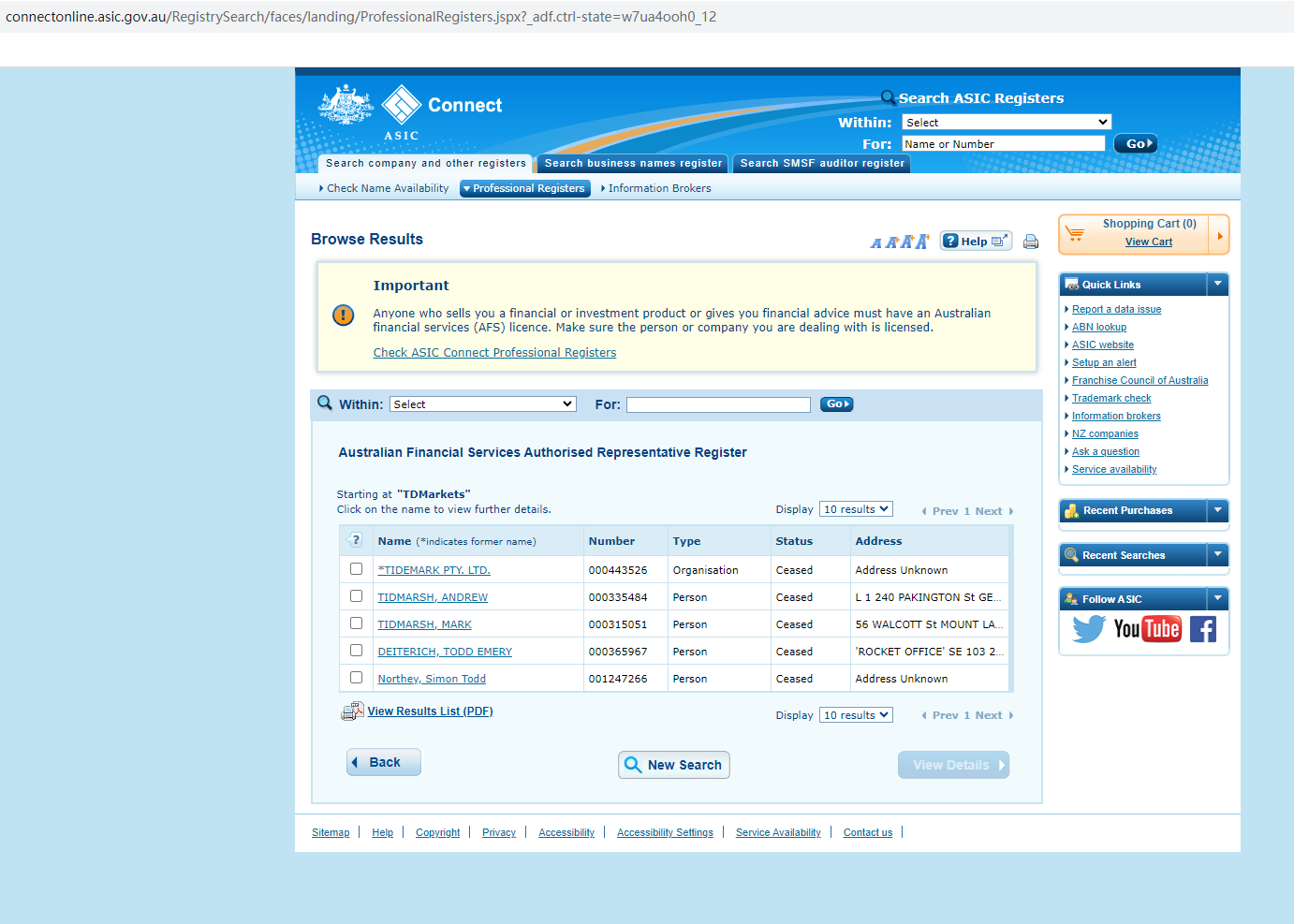Click the results search bar Go button
The height and width of the screenshot is (924, 1294).
tap(836, 404)
